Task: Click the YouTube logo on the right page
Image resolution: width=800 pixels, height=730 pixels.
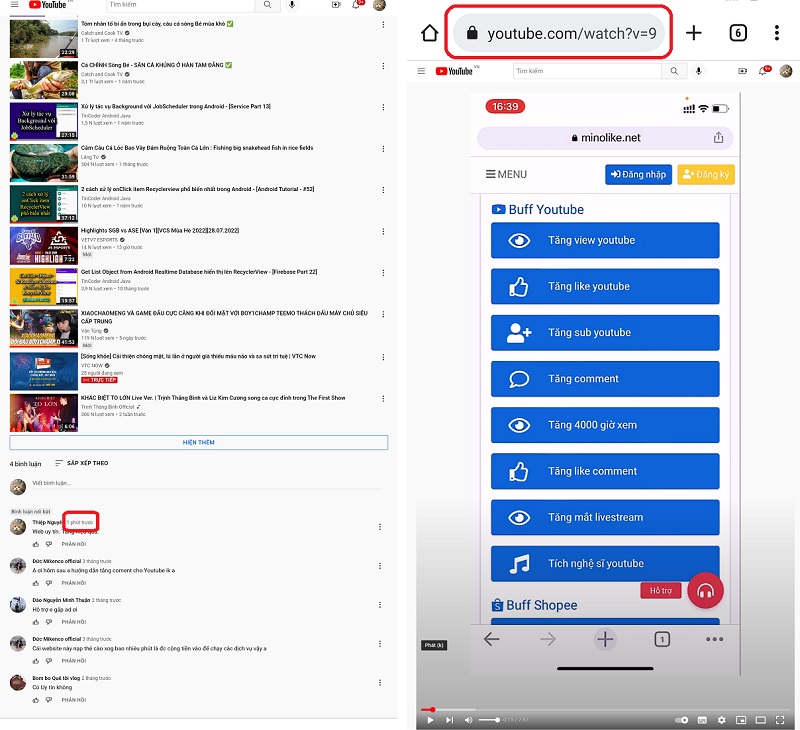Action: 454,71
